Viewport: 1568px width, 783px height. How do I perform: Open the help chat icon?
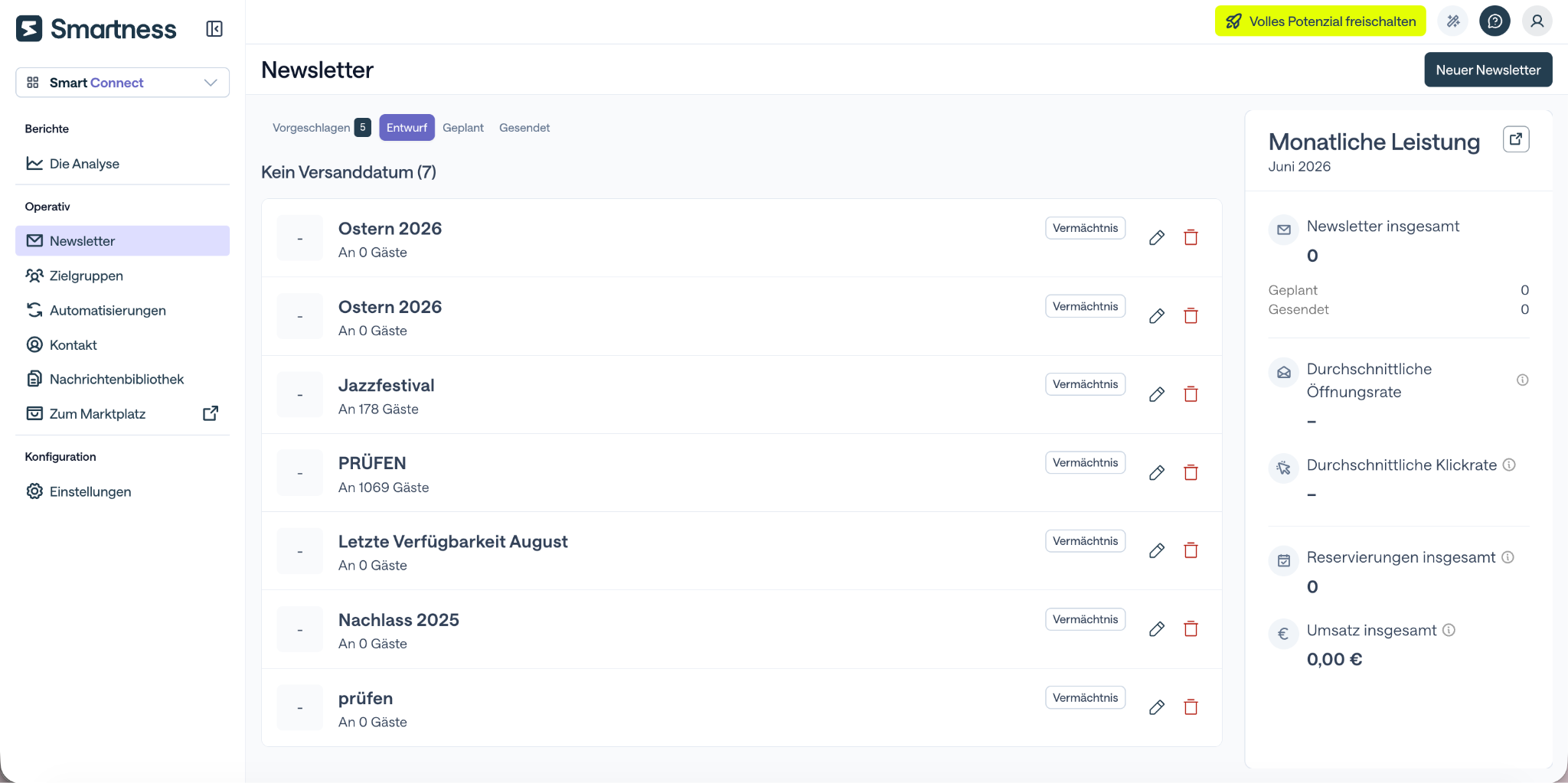pyautogui.click(x=1494, y=21)
